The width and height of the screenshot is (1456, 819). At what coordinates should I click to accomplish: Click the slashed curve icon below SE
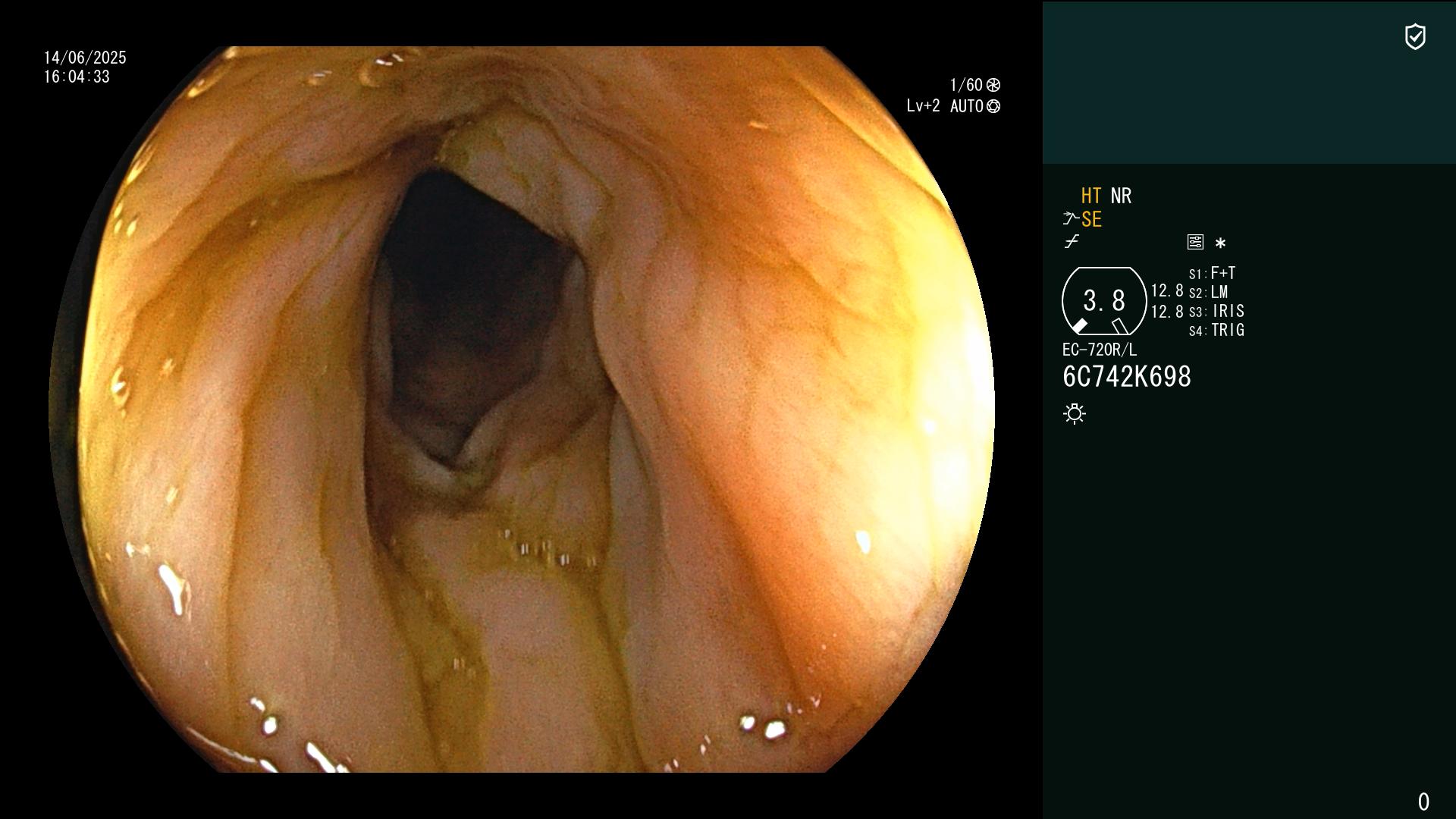[x=1072, y=242]
